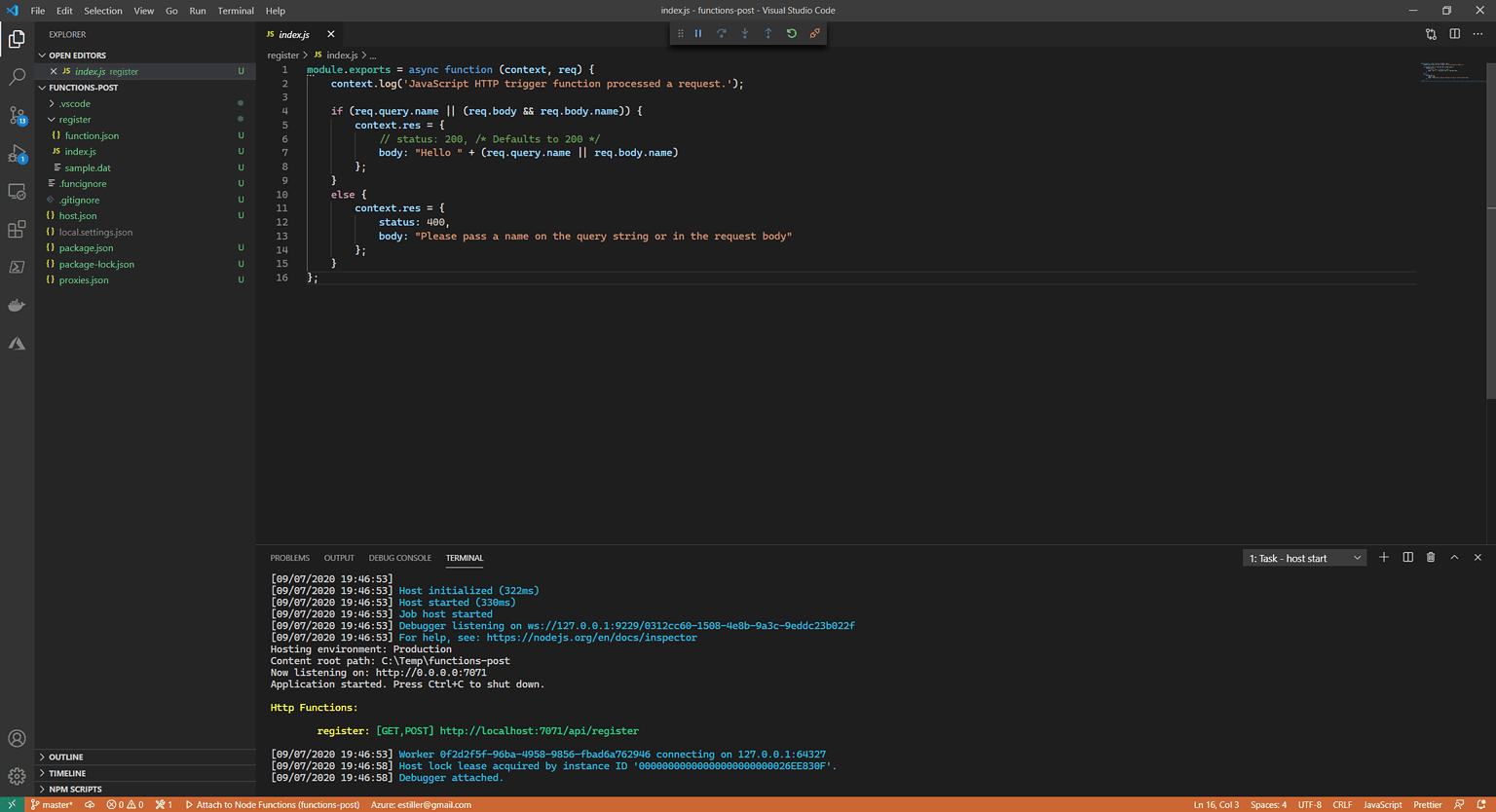Toggle the split editor layout
This screenshot has height=812, width=1496.
1454,33
